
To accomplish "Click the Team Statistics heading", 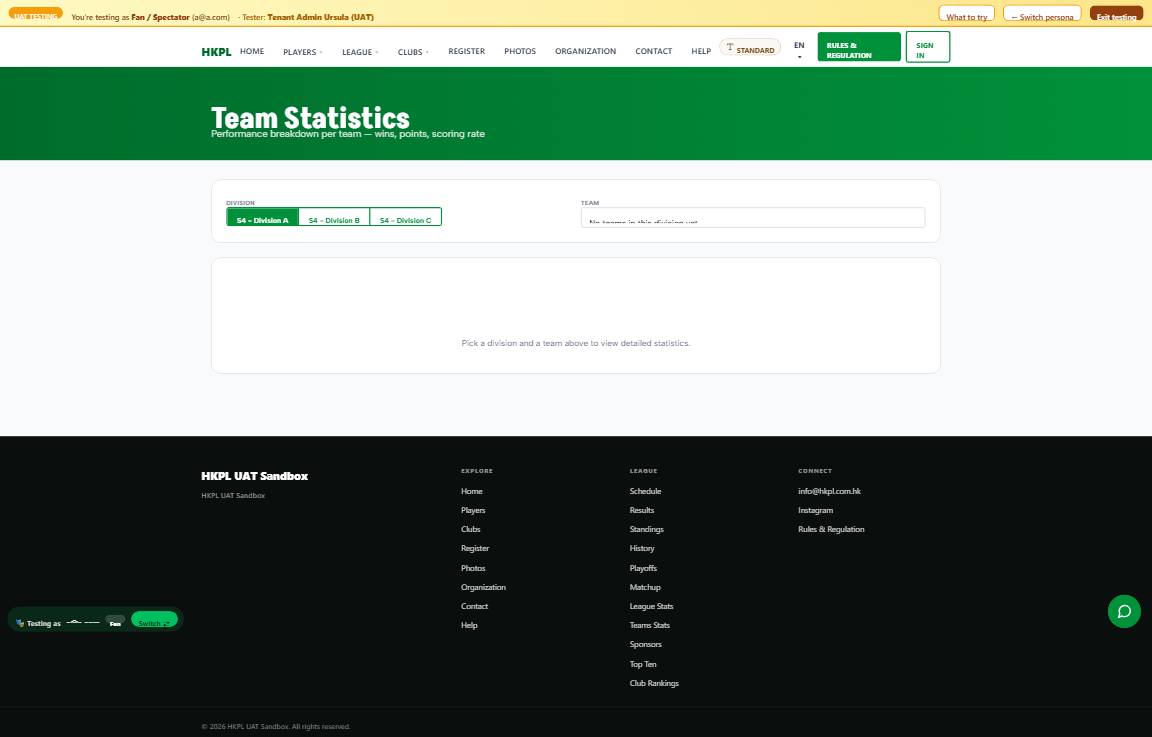I will point(310,118).
